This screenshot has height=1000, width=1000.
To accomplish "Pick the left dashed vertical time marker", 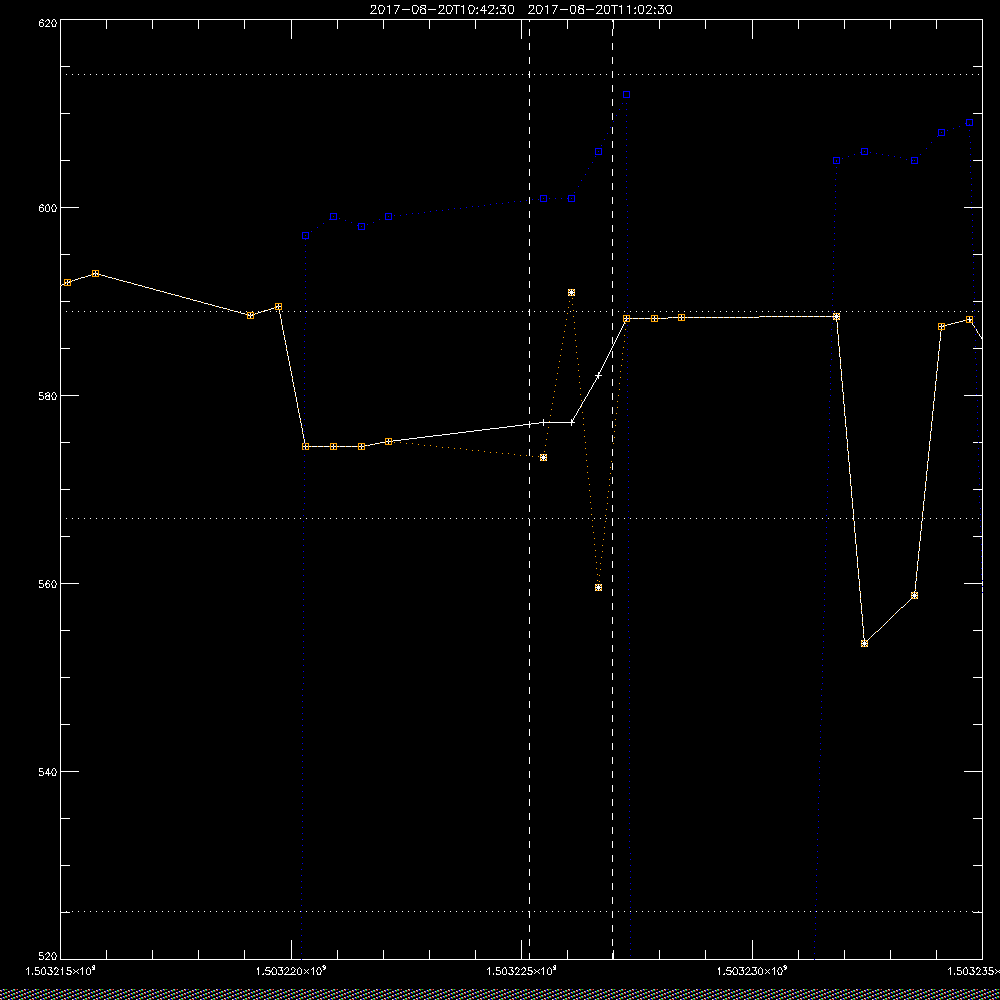I will [x=529, y=489].
